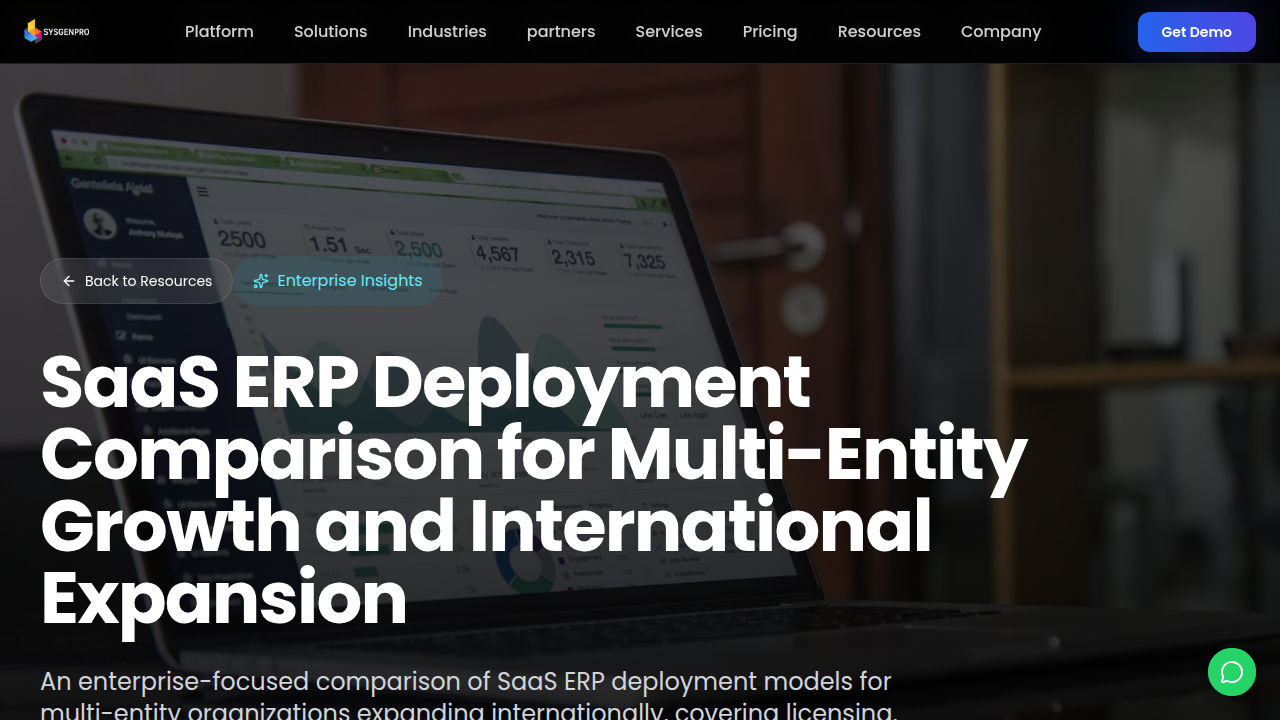
Task: Open the Solutions menu
Action: pos(331,32)
